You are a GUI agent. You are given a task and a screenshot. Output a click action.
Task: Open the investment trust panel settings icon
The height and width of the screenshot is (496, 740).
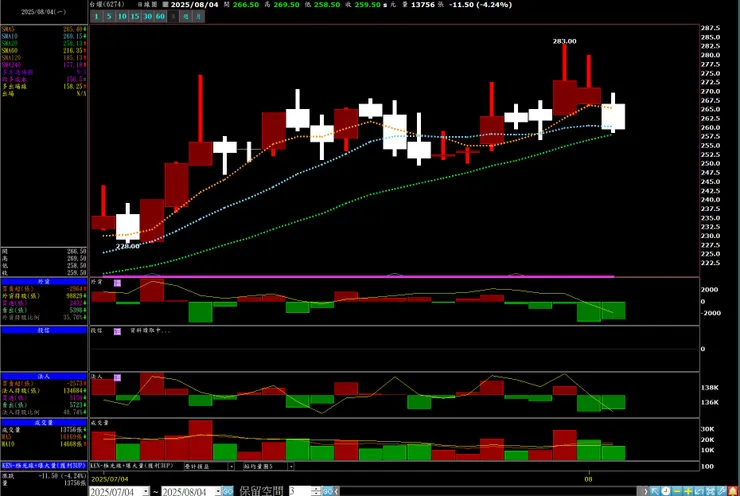(x=117, y=331)
